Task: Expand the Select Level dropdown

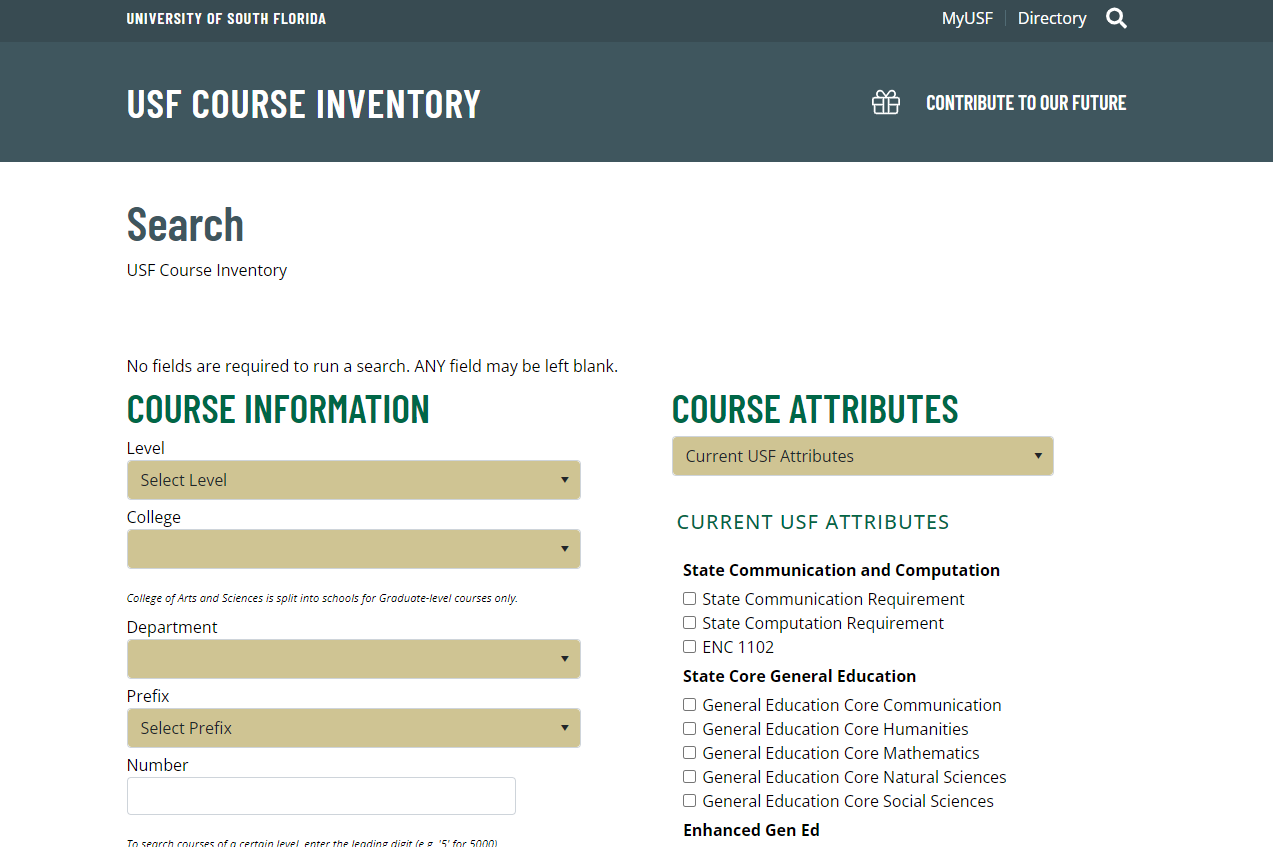Action: point(353,480)
